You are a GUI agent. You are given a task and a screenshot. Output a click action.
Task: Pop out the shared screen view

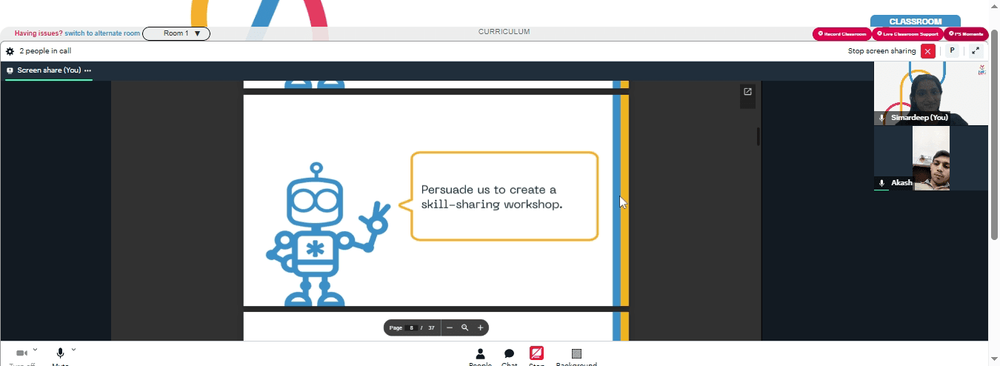[x=747, y=92]
